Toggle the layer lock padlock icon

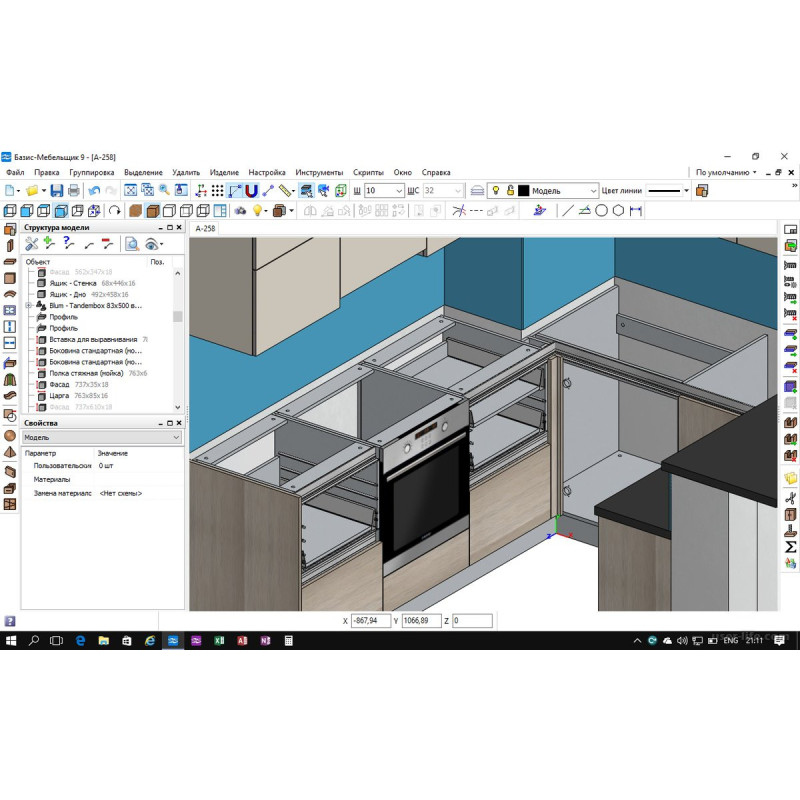coord(509,190)
